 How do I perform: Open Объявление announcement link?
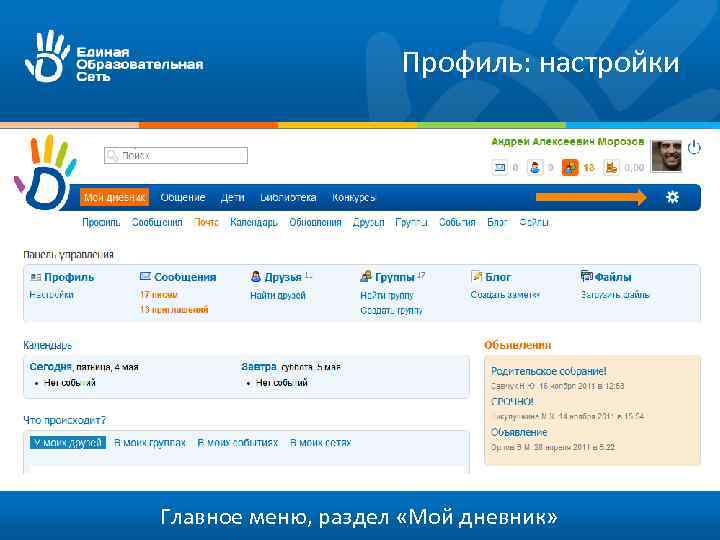pos(519,433)
